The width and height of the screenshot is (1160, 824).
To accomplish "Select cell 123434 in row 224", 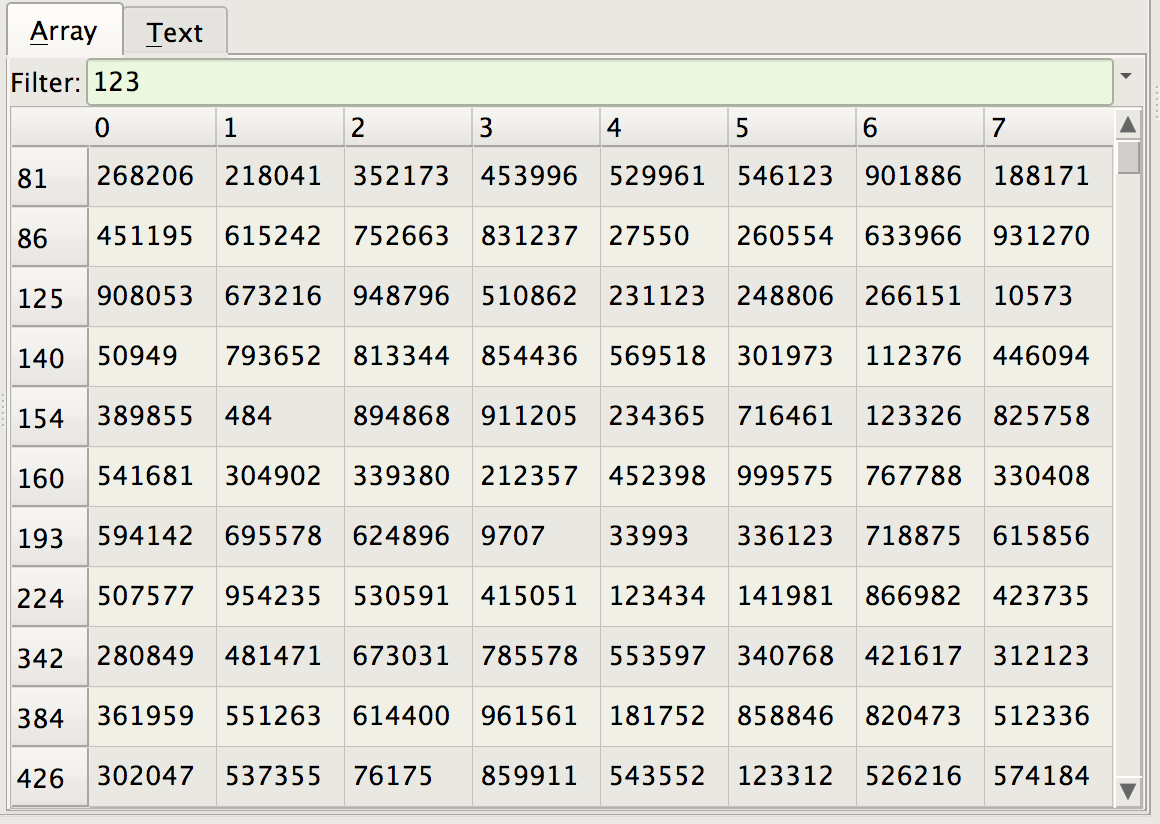I will 664,595.
